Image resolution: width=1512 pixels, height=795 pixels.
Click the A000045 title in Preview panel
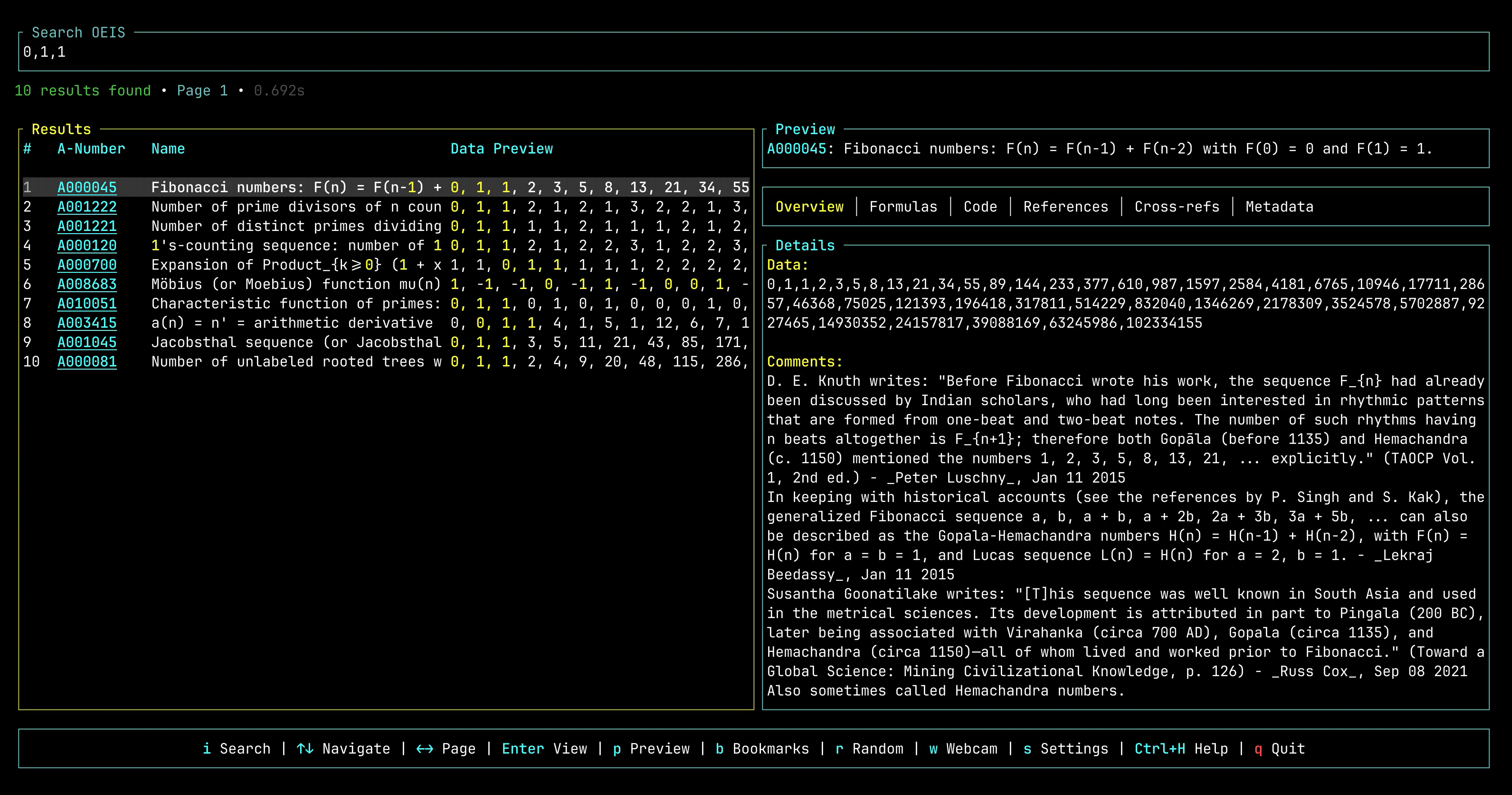point(1099,149)
